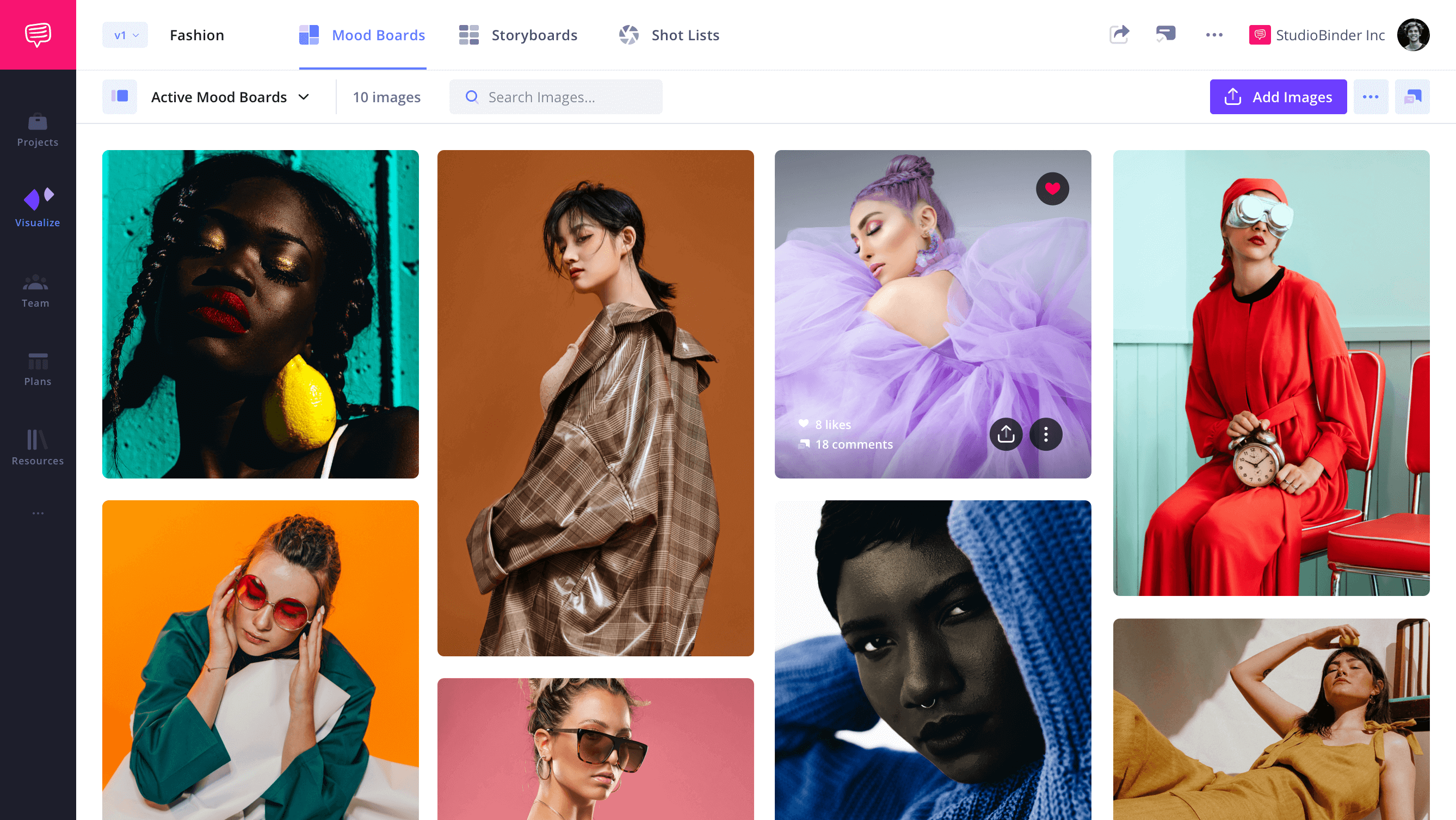Click the share/export arrow icon
The width and height of the screenshot is (1456, 820).
pos(1119,34)
